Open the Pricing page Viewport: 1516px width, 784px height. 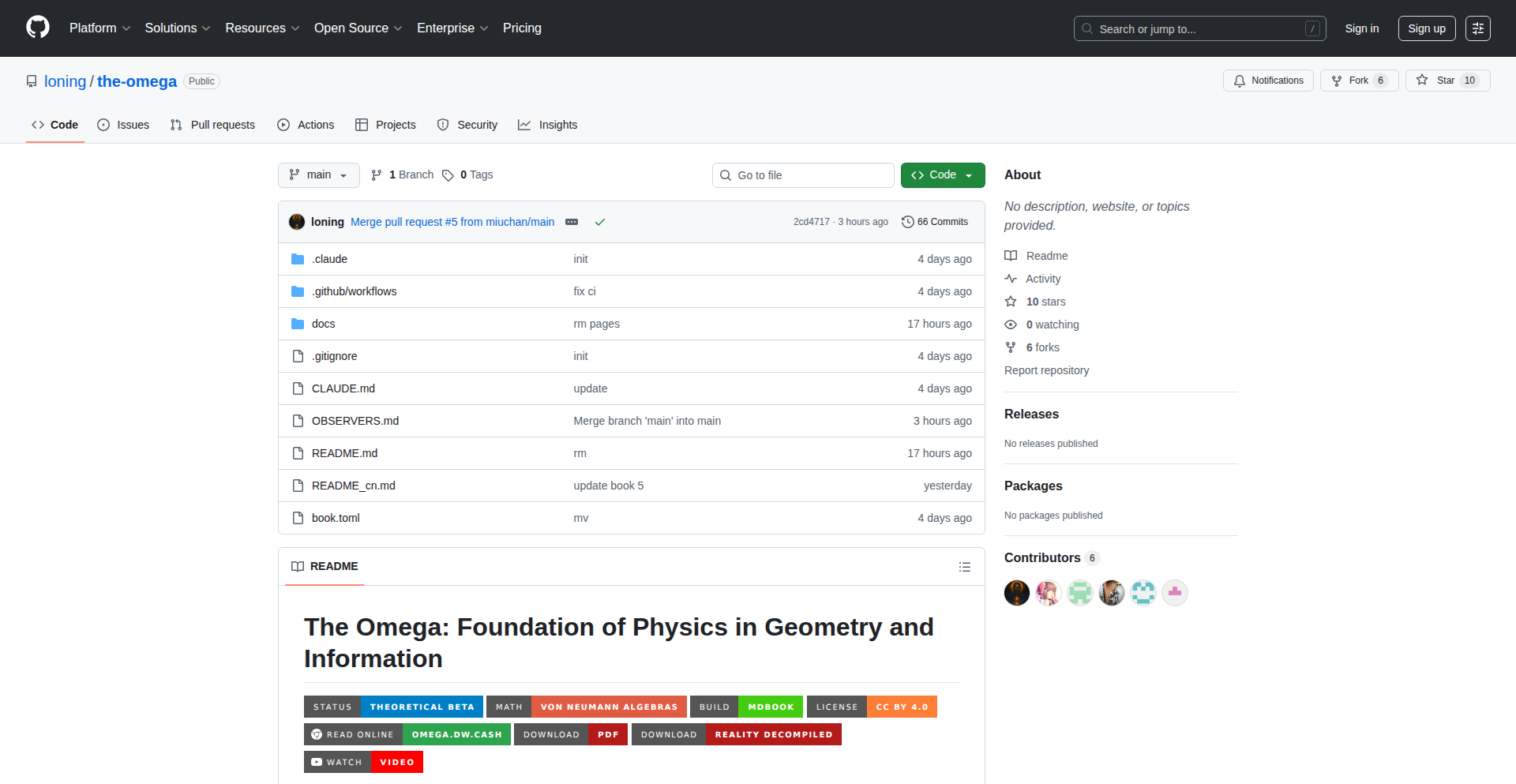point(522,28)
